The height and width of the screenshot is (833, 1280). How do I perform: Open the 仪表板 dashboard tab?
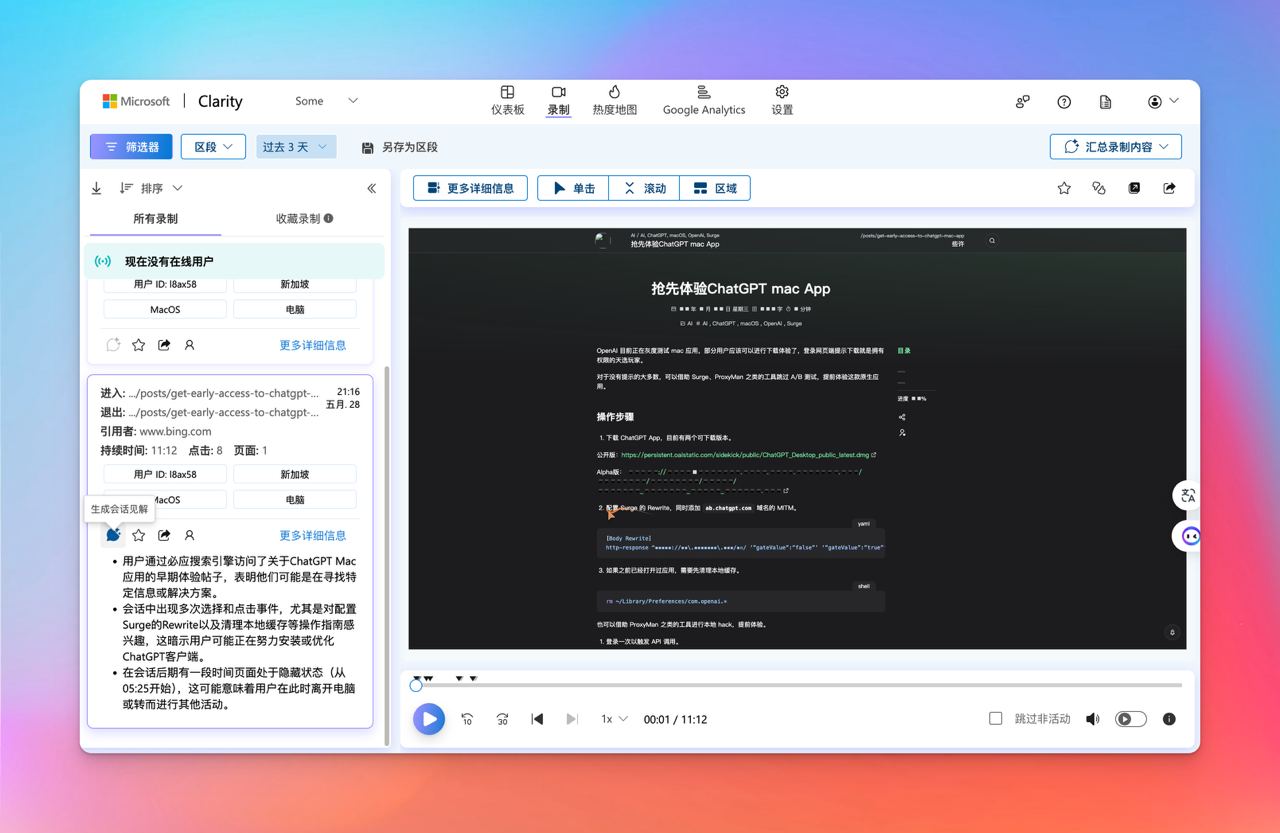pyautogui.click(x=508, y=100)
